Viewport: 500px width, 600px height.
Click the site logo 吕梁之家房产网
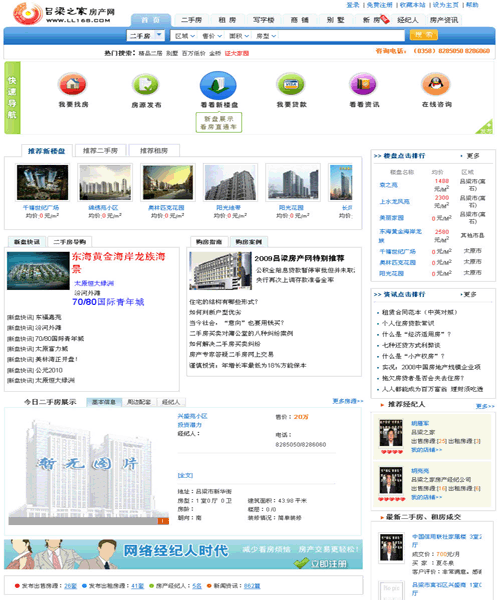(64, 14)
